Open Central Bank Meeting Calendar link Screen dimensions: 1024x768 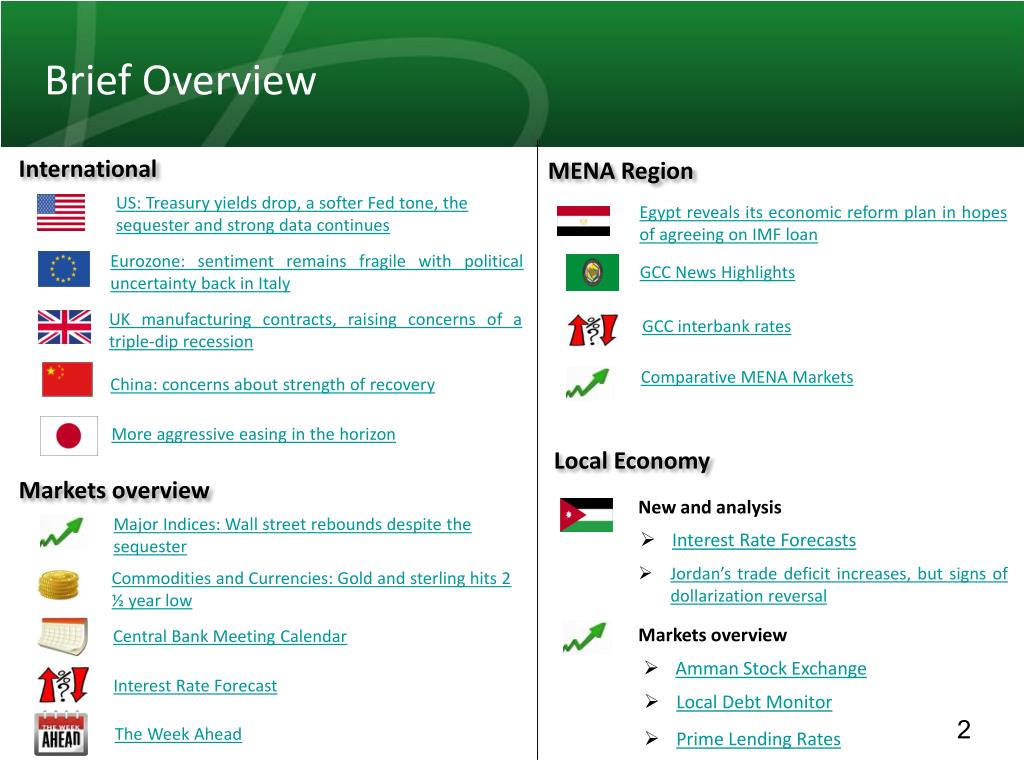[230, 636]
